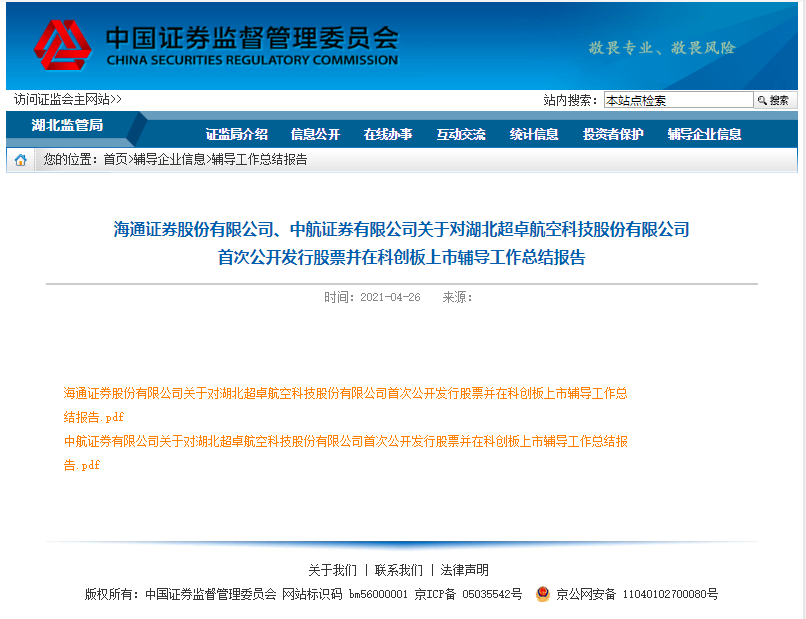Click the home icon in breadcrumb bar
The width and height of the screenshot is (806, 619).
tap(21, 160)
